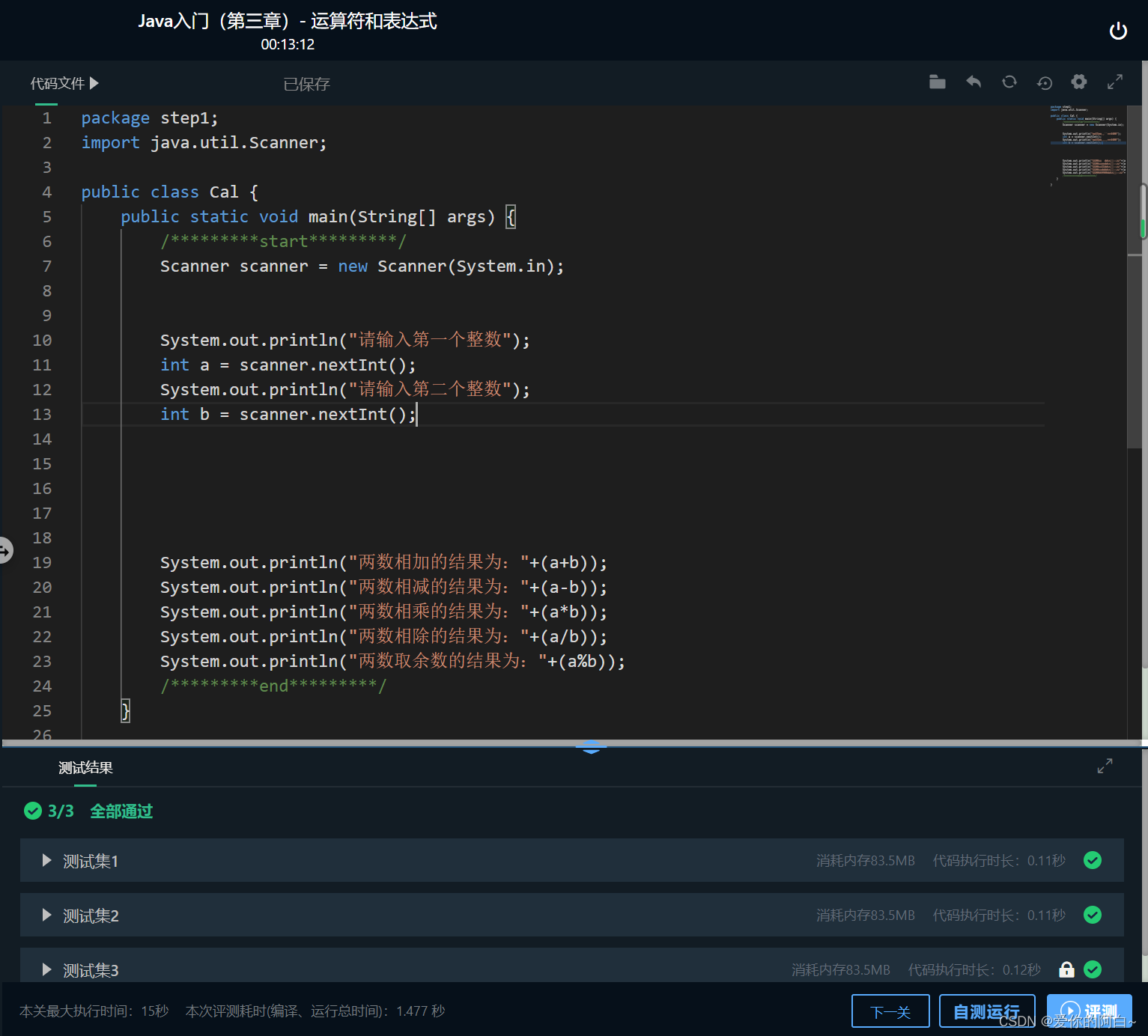Expand the test results panel via its arrows icon
Screen dimensions: 1148x1036
[x=1105, y=766]
